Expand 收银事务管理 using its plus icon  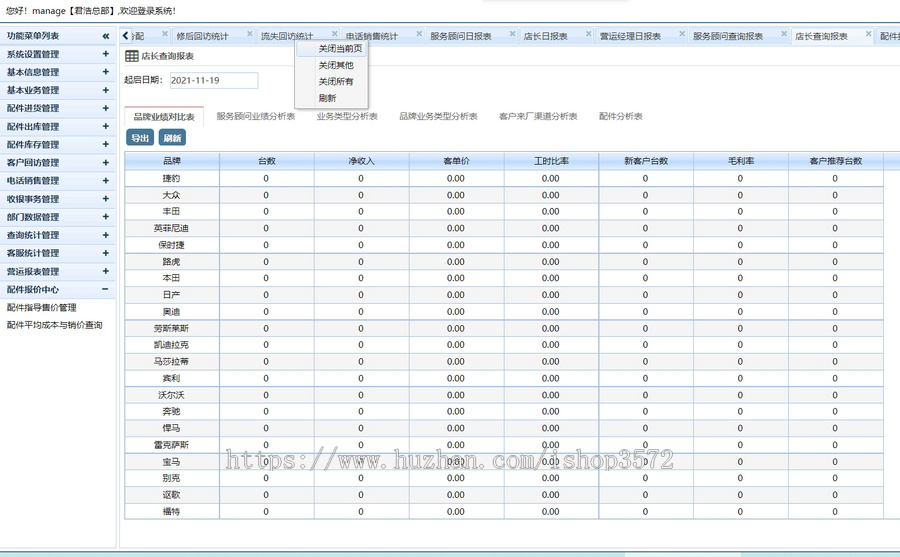pos(106,199)
